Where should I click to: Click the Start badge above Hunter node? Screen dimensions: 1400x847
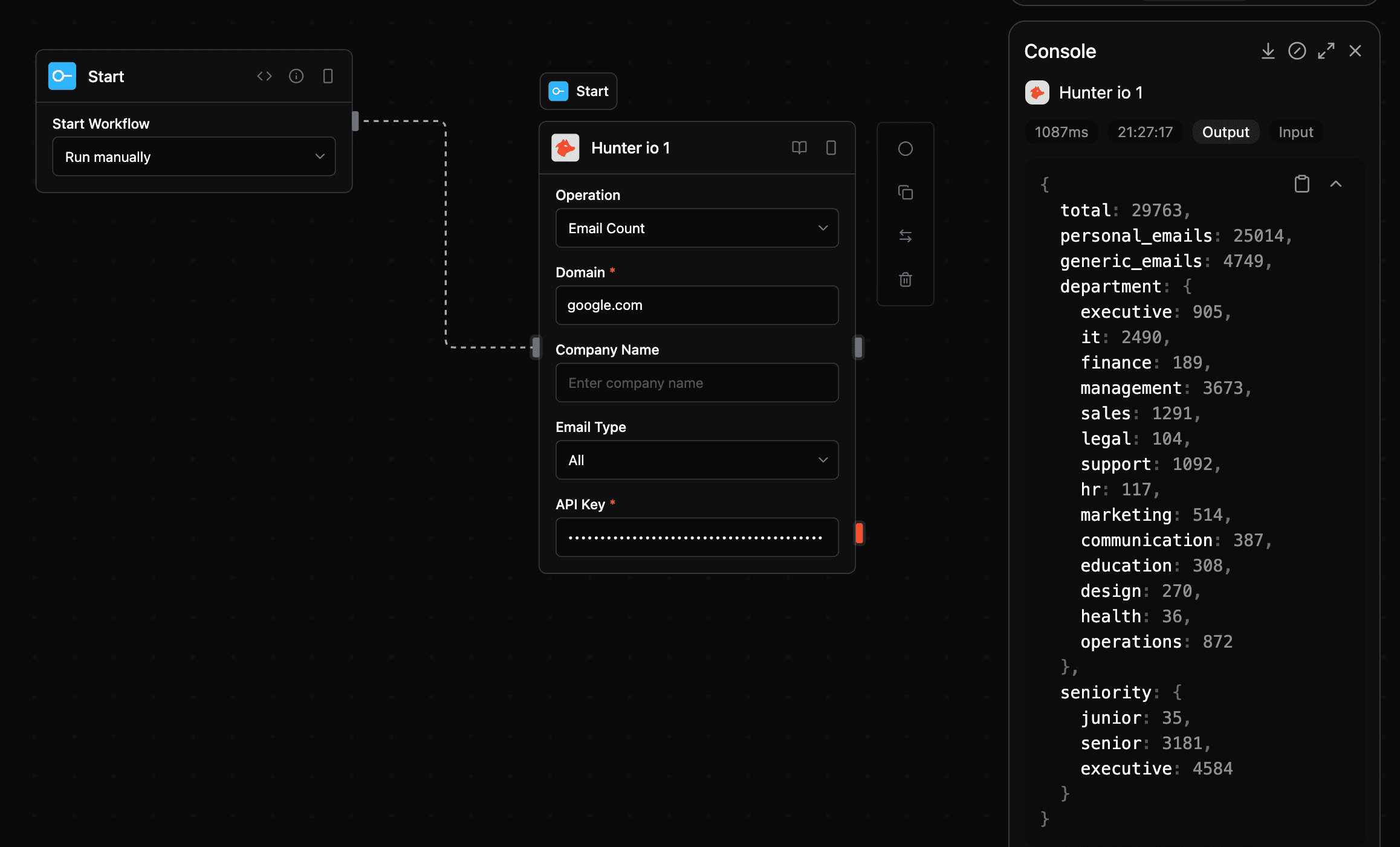(x=578, y=91)
